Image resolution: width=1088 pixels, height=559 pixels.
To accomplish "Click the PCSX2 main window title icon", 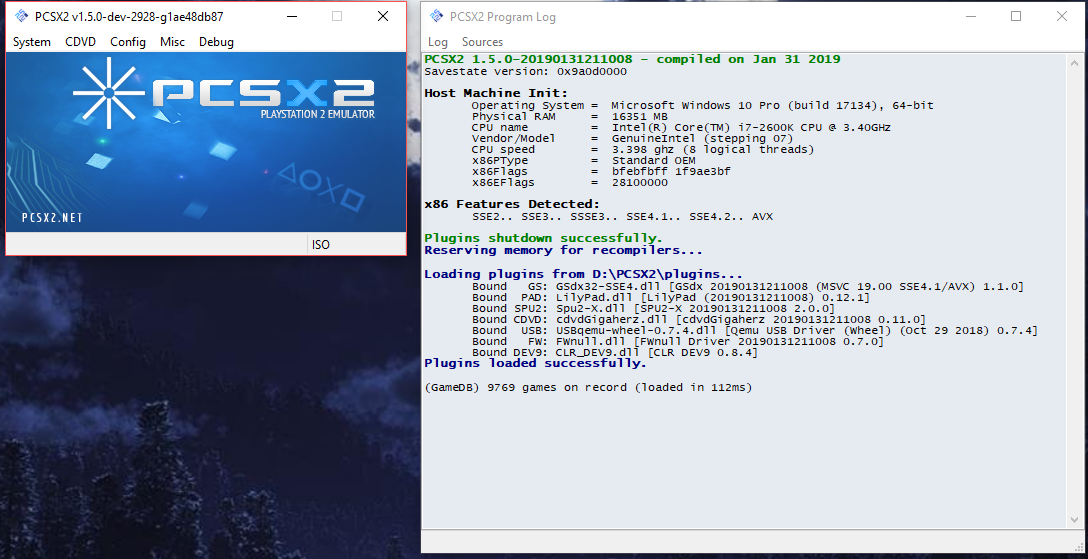I will (x=21, y=16).
